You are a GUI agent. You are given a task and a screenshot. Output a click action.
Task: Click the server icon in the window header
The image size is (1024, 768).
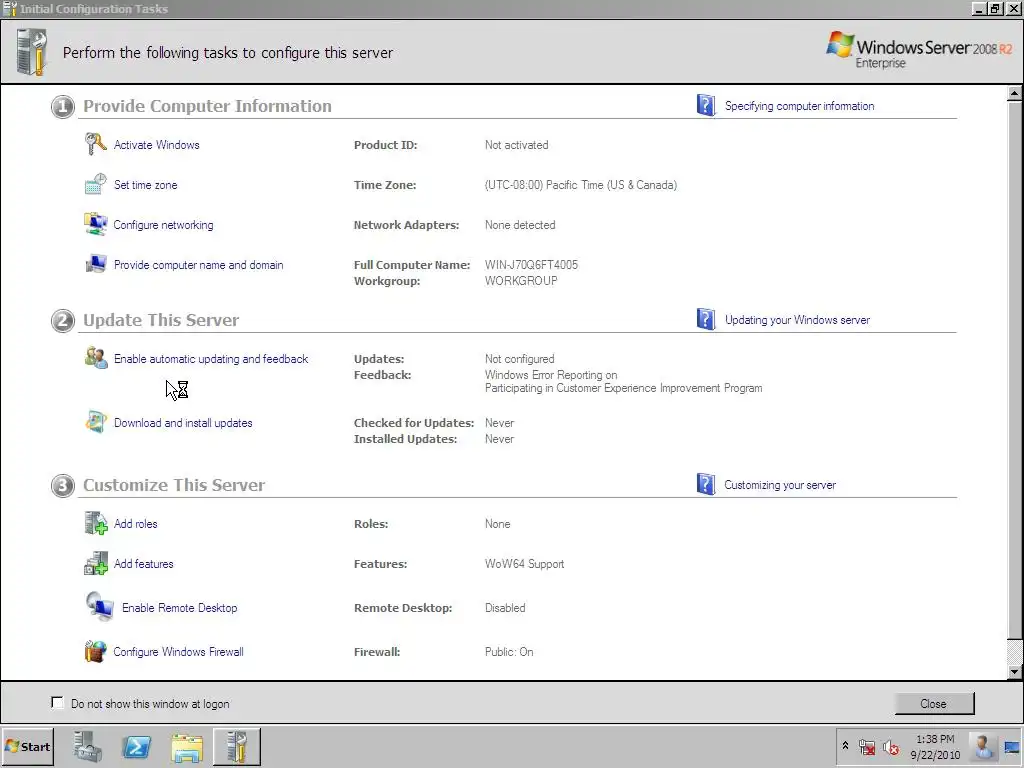31,52
